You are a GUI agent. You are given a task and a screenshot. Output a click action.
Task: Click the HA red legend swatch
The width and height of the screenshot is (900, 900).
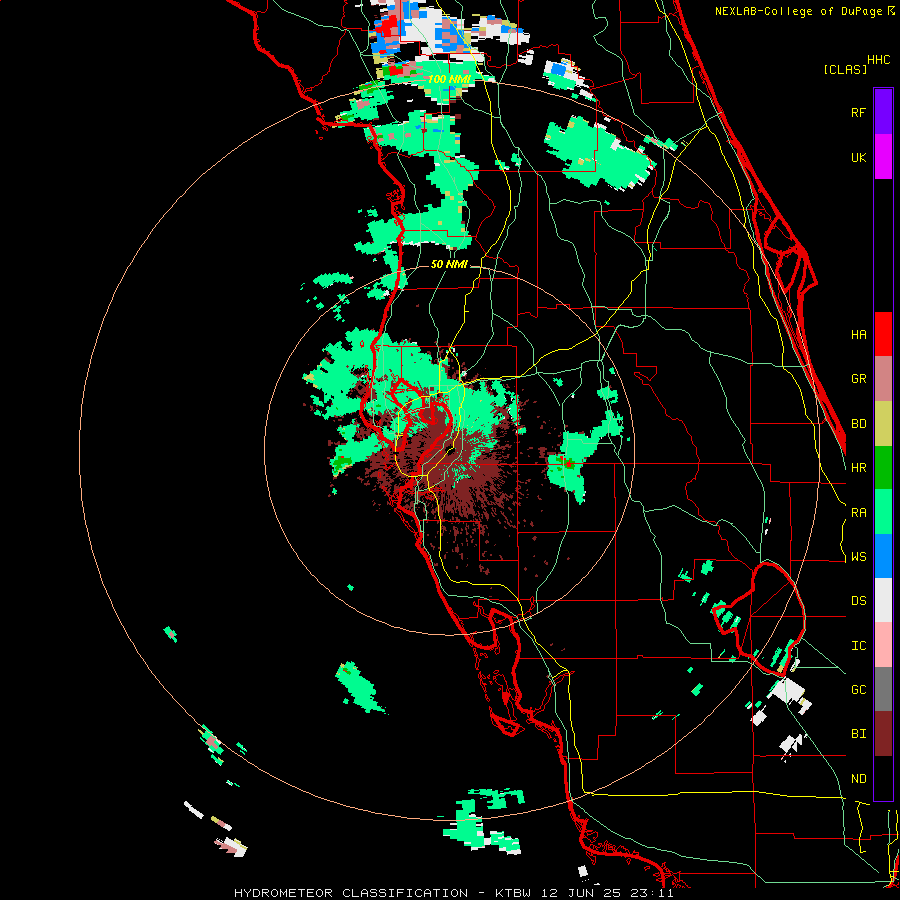coord(883,334)
